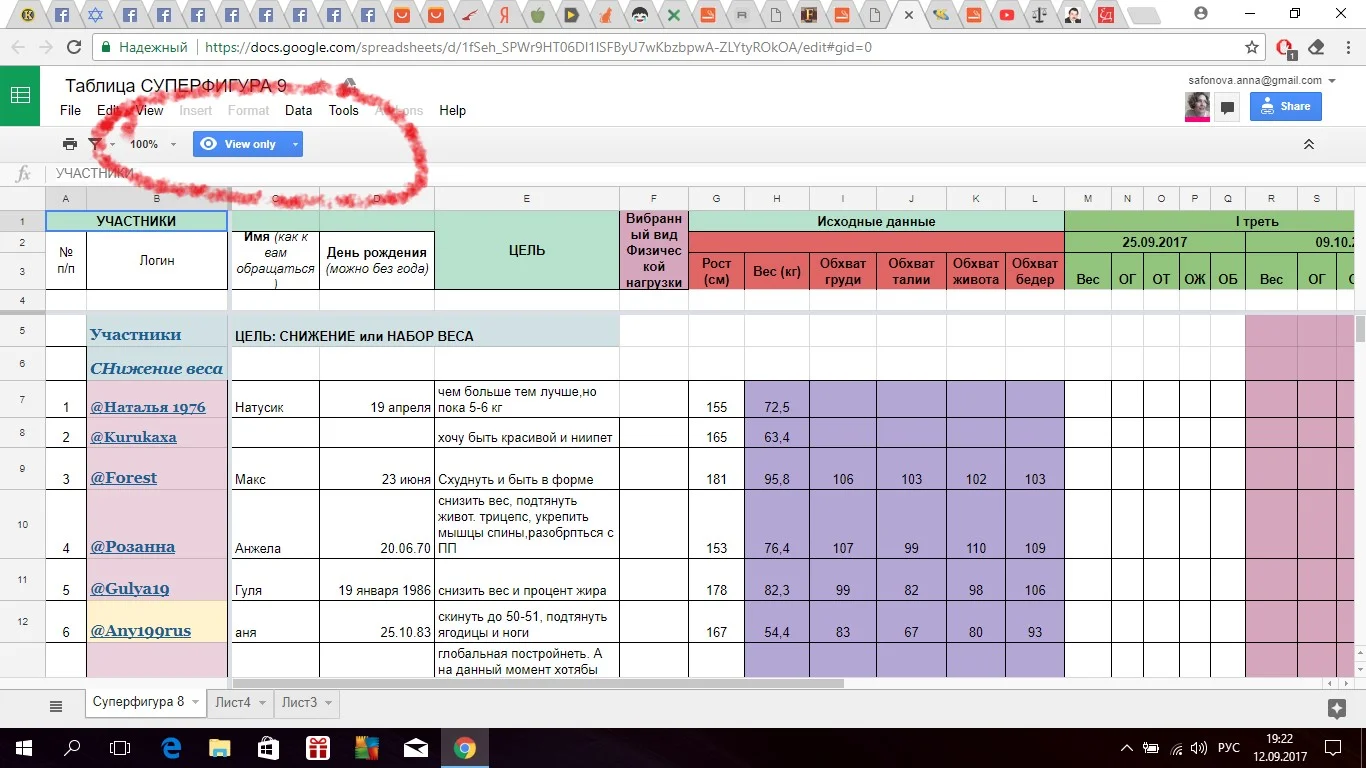The image size is (1366, 768).
Task: Click the filter funnel icon
Action: coord(95,144)
